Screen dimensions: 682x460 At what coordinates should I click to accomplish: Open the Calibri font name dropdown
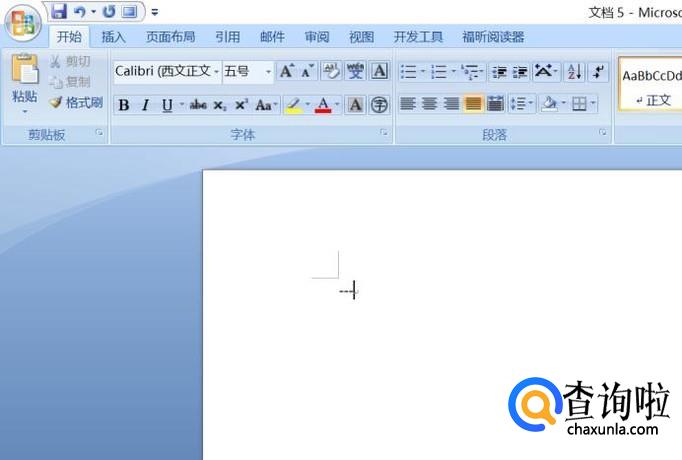click(x=216, y=71)
